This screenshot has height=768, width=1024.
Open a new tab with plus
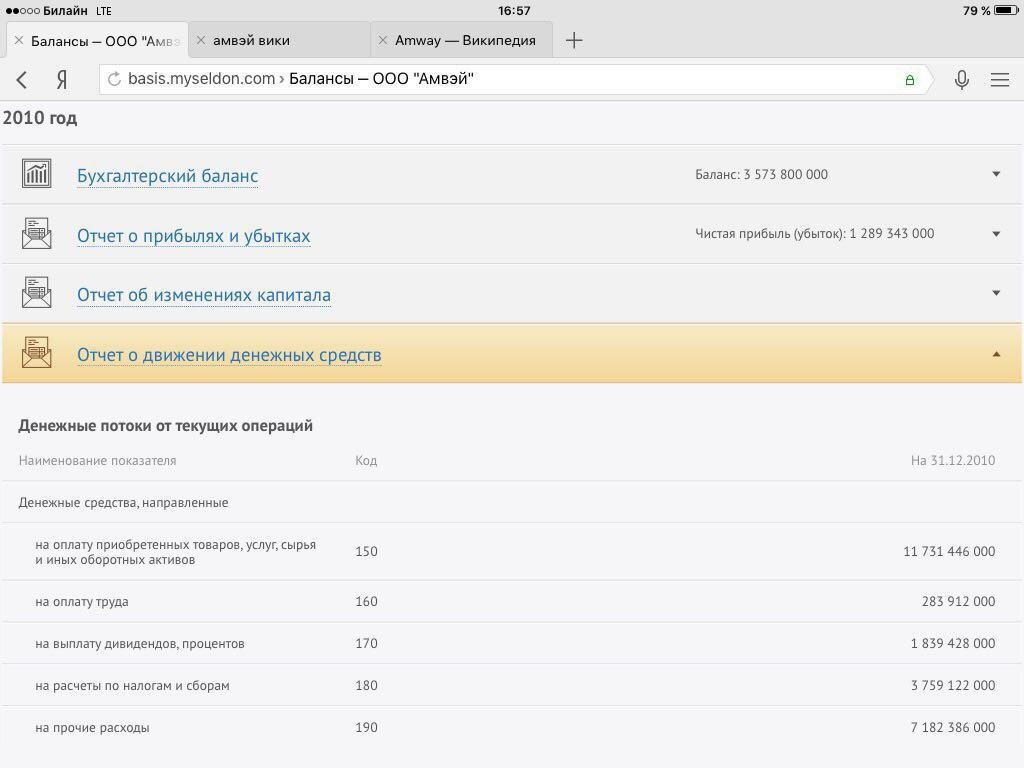pos(573,40)
